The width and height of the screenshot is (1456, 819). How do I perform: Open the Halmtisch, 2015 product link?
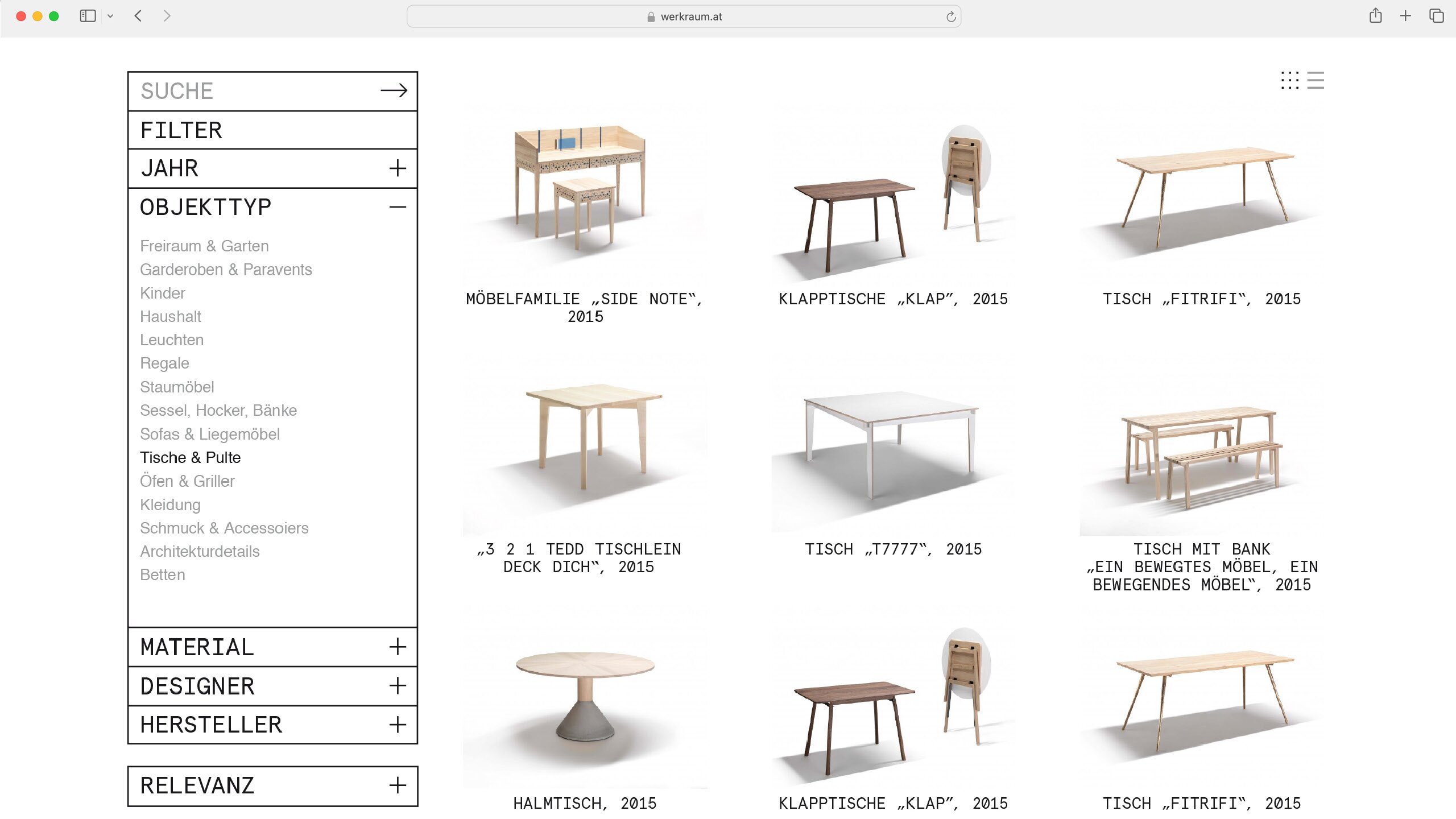[585, 803]
